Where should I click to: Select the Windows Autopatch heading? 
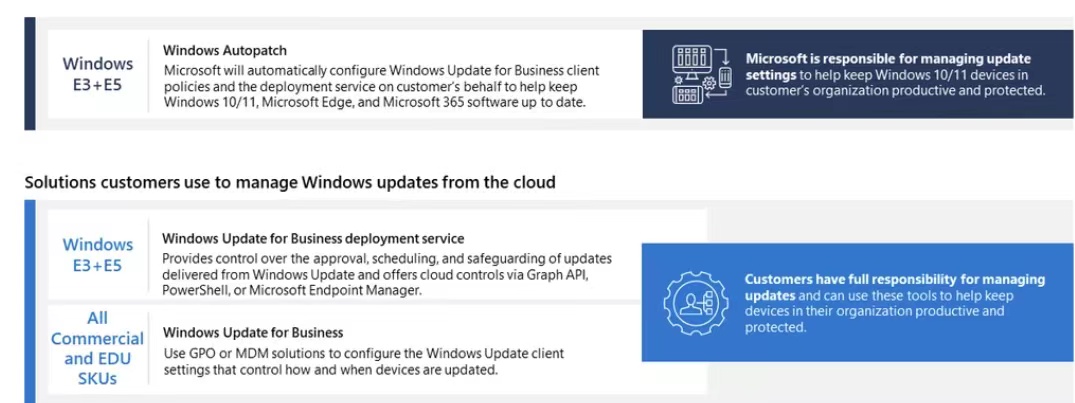(225, 51)
